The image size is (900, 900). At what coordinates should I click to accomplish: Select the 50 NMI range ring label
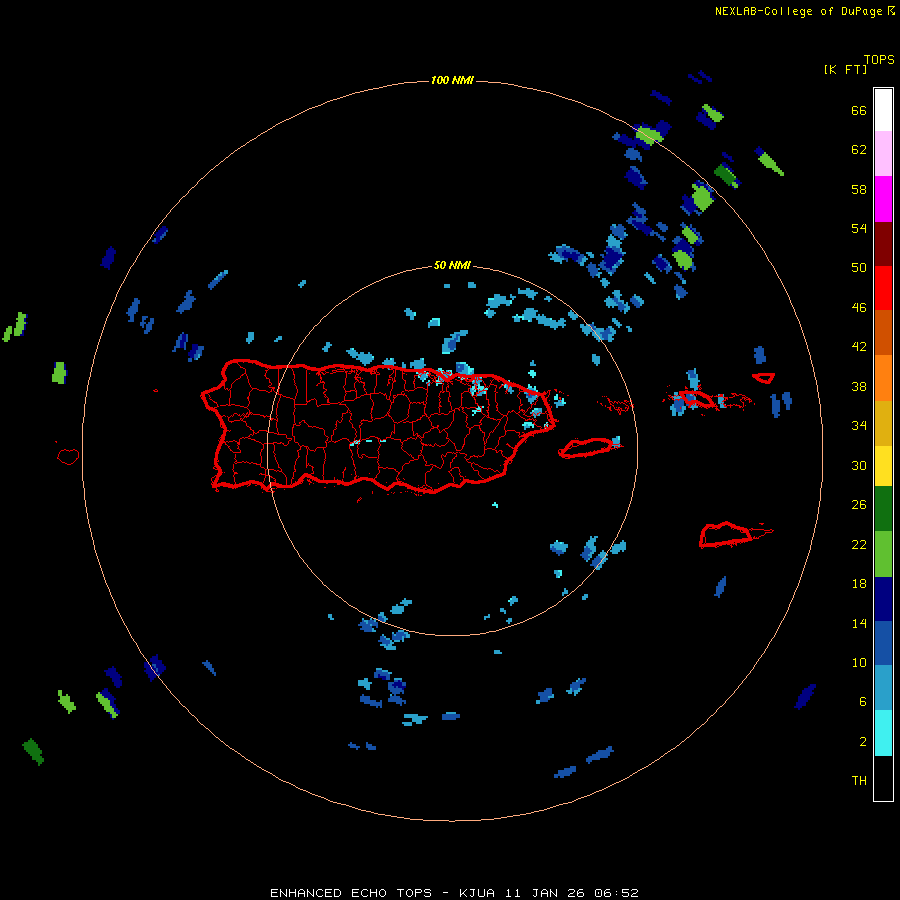(452, 265)
